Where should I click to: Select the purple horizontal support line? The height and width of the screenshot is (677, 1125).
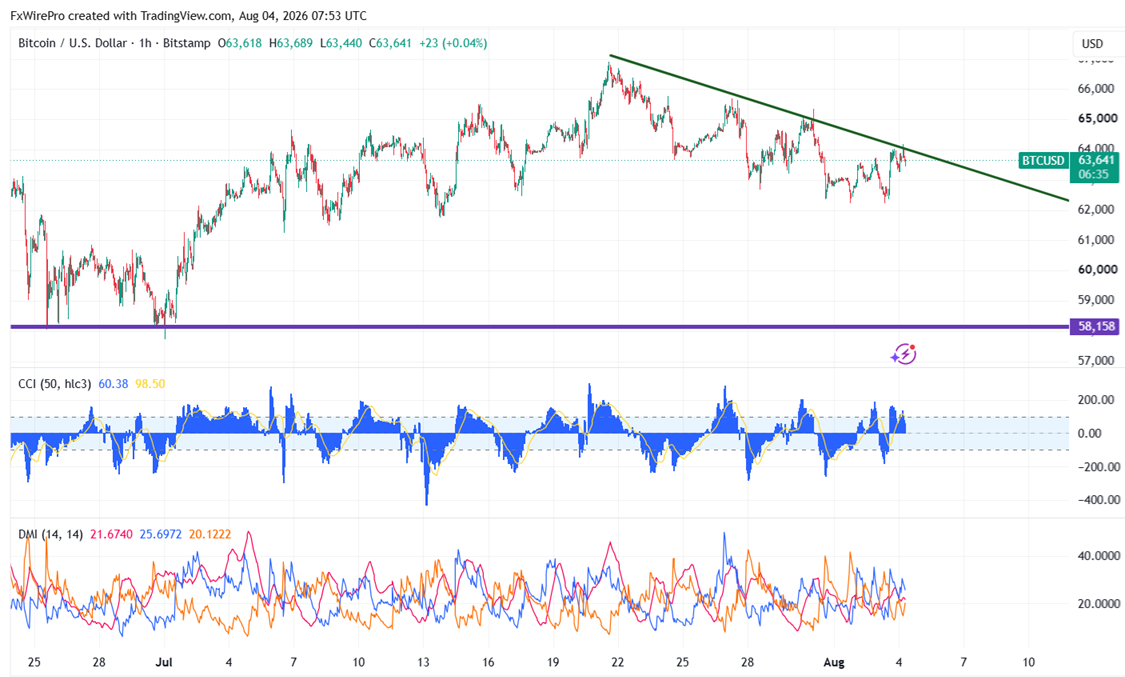(x=540, y=327)
